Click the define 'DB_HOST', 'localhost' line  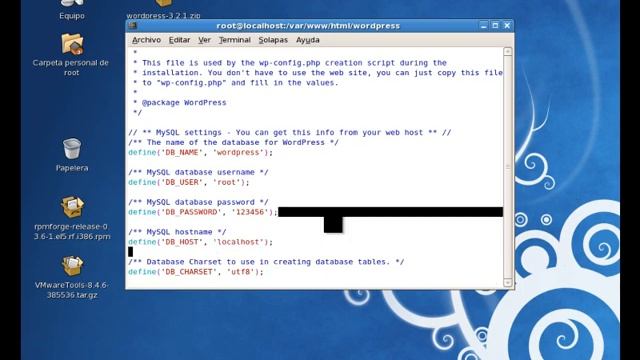tap(200, 242)
